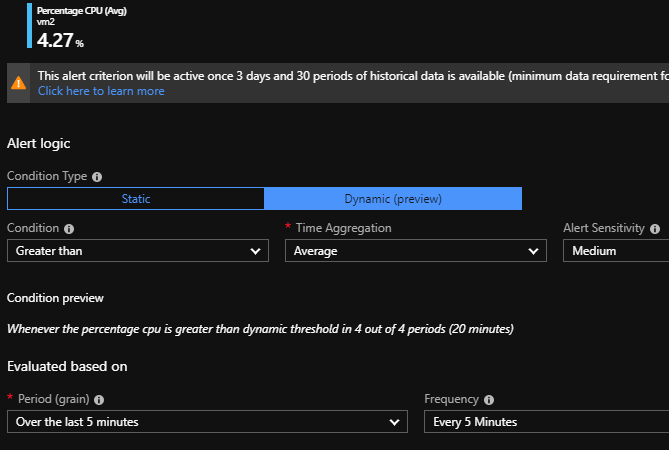The width and height of the screenshot is (669, 450).
Task: Open Frequency dropdown Every 5 Minutes
Action: [545, 422]
